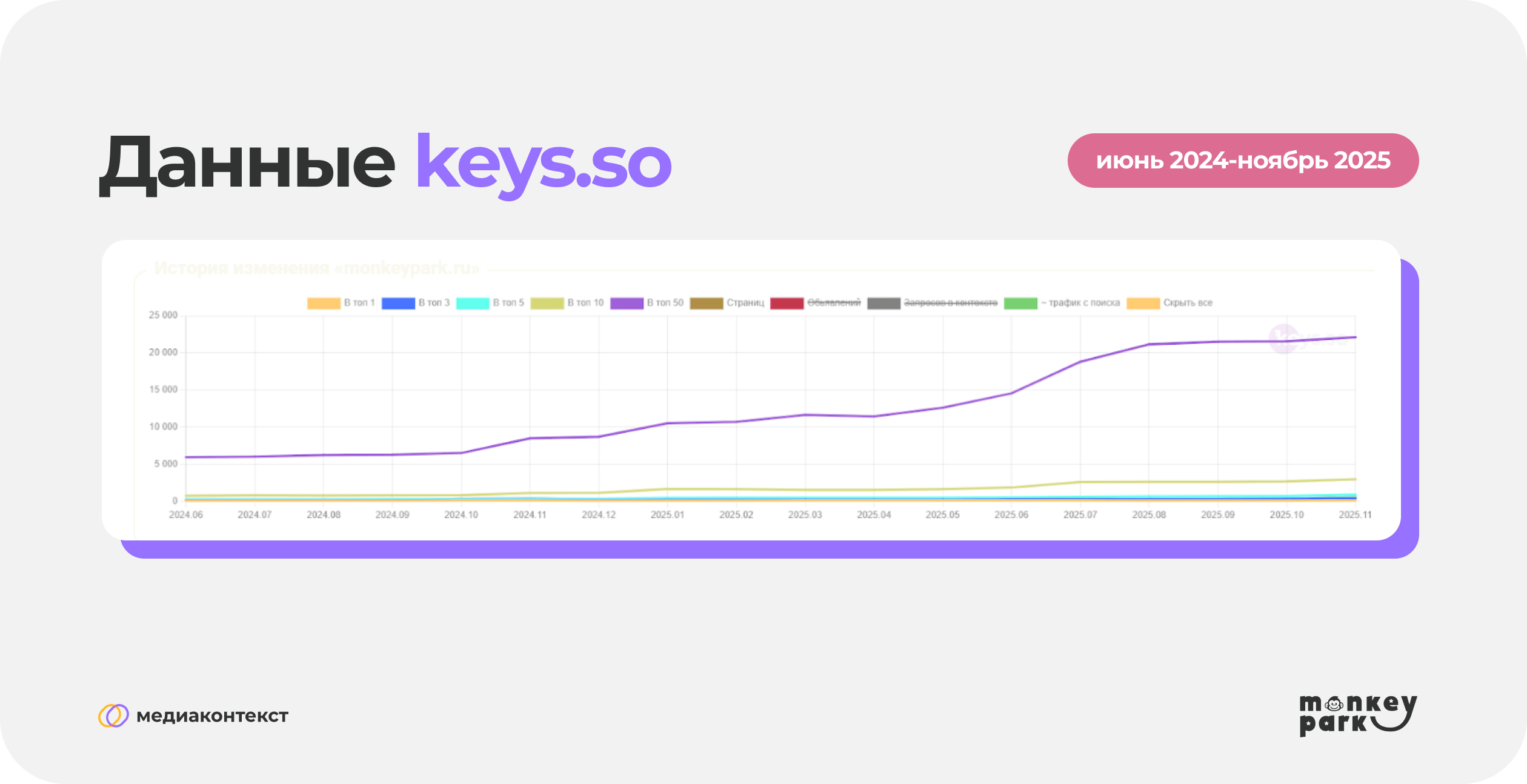Click the 2025.11 x-axis label
The height and width of the screenshot is (784, 1527).
tap(1355, 515)
